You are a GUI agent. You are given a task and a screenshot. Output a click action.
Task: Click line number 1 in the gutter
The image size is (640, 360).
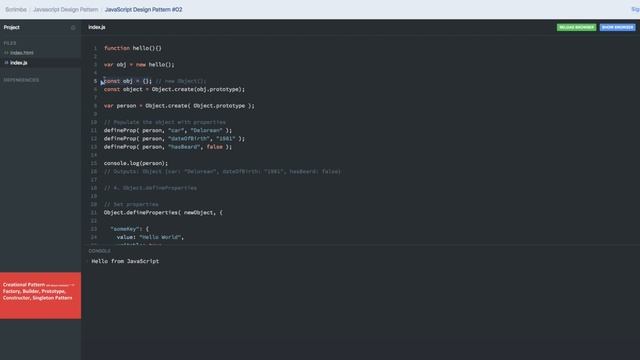(x=96, y=48)
